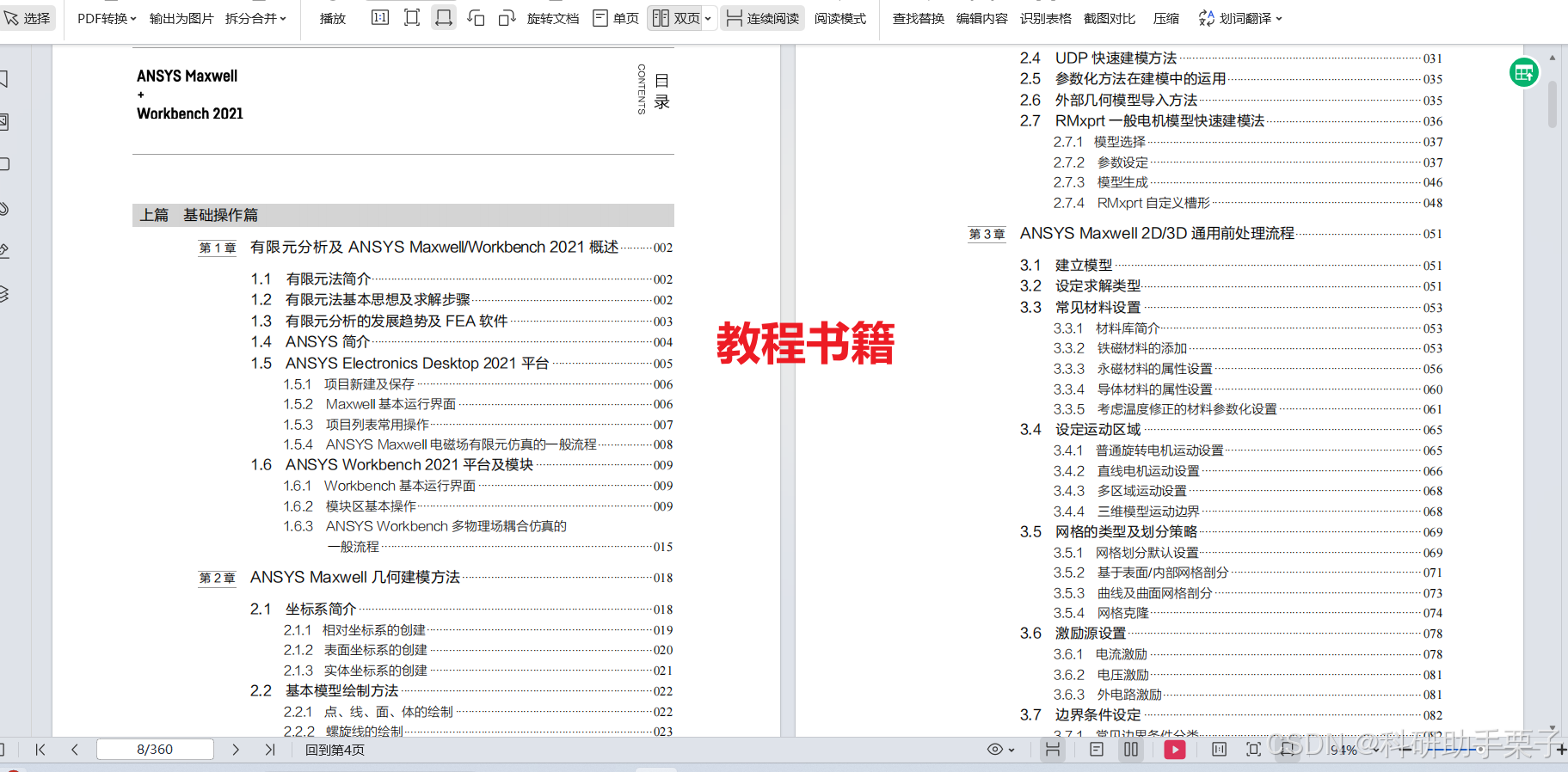This screenshot has height=772, width=1568.
Task: Click 压缩 compress tool
Action: coord(1166,18)
